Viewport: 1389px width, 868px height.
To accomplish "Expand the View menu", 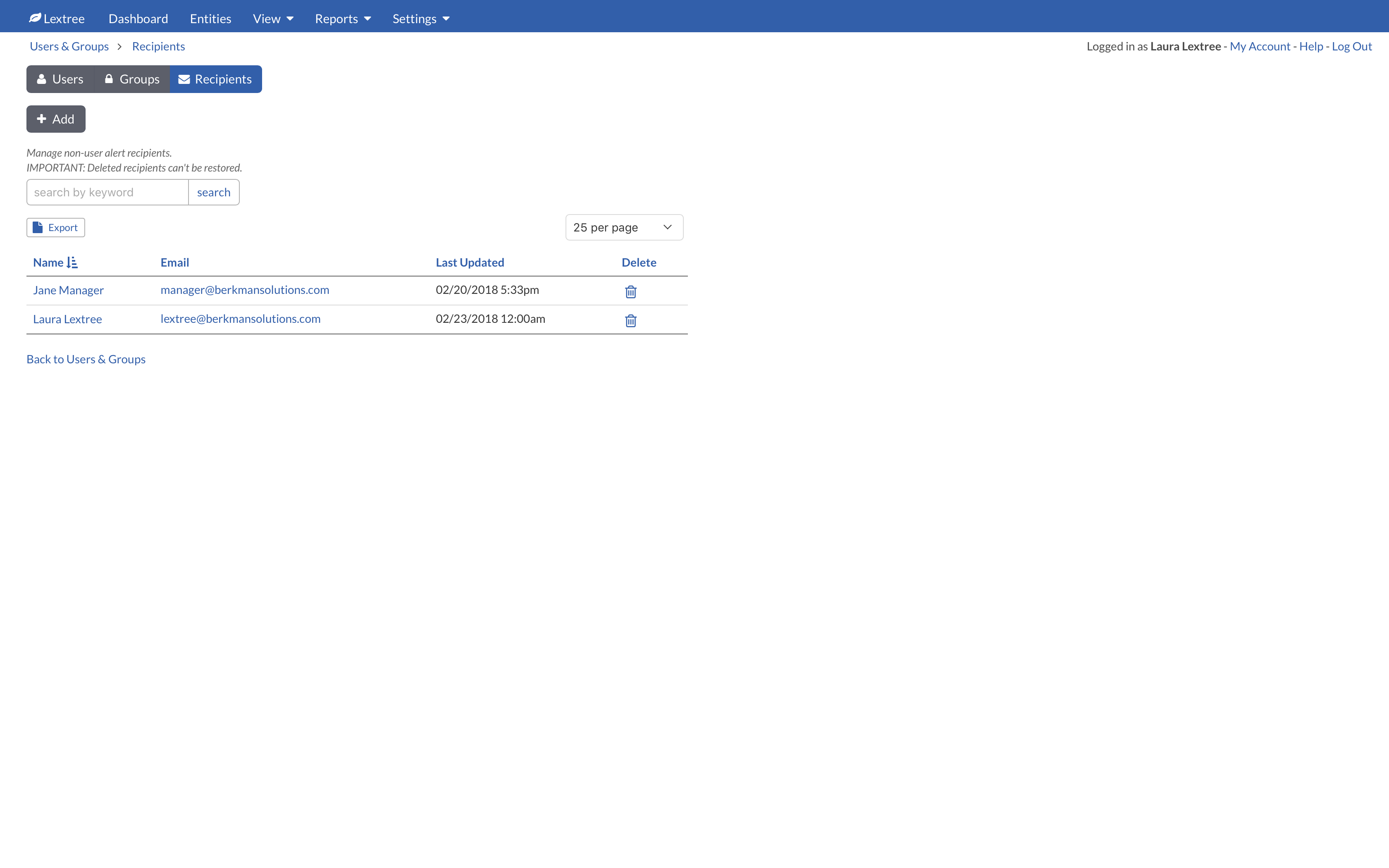I will pyautogui.click(x=273, y=18).
